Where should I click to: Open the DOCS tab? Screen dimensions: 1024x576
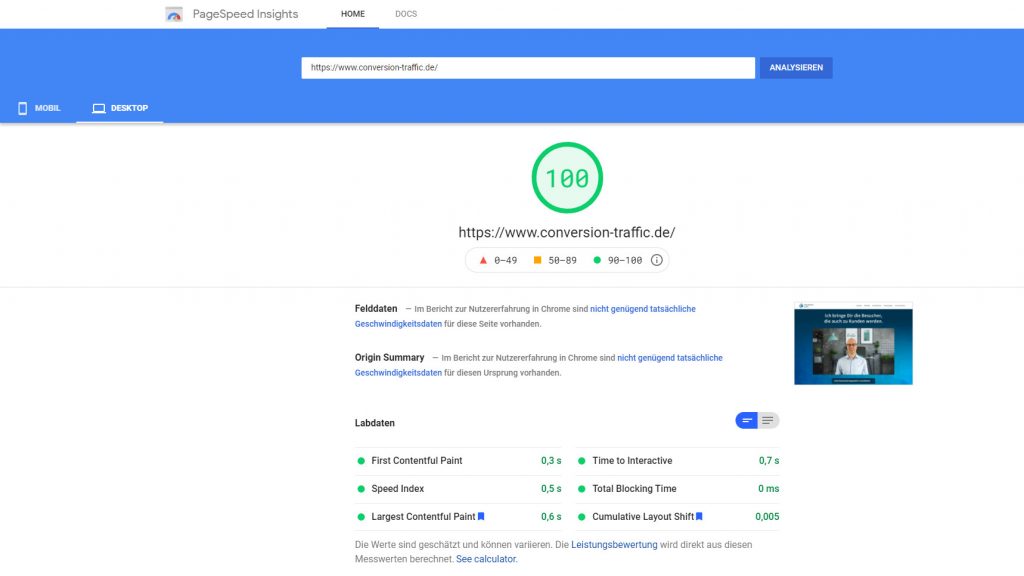tap(406, 14)
